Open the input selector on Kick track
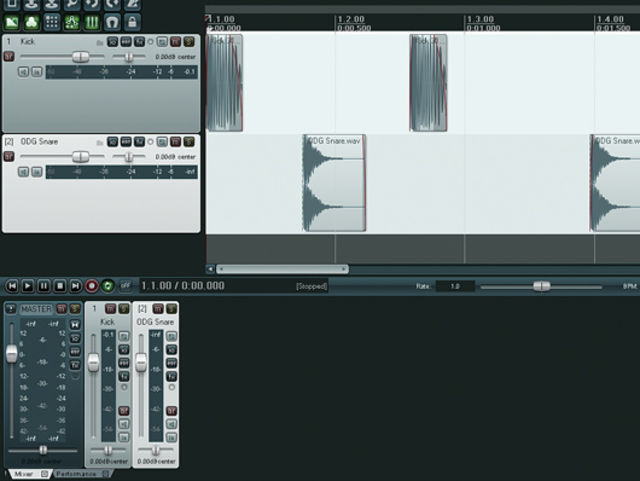The image size is (640, 481). (37, 72)
